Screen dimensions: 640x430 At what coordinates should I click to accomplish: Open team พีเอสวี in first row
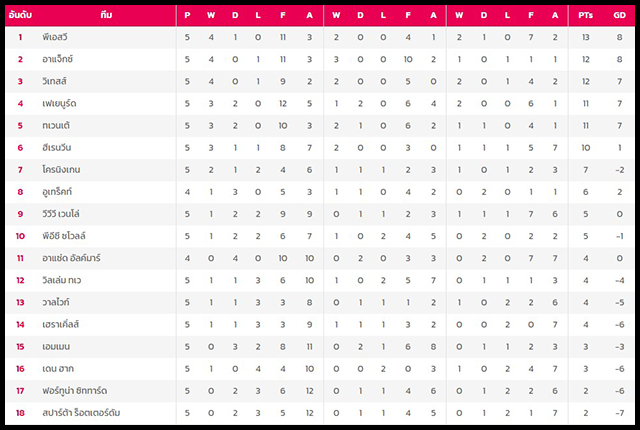(55, 37)
